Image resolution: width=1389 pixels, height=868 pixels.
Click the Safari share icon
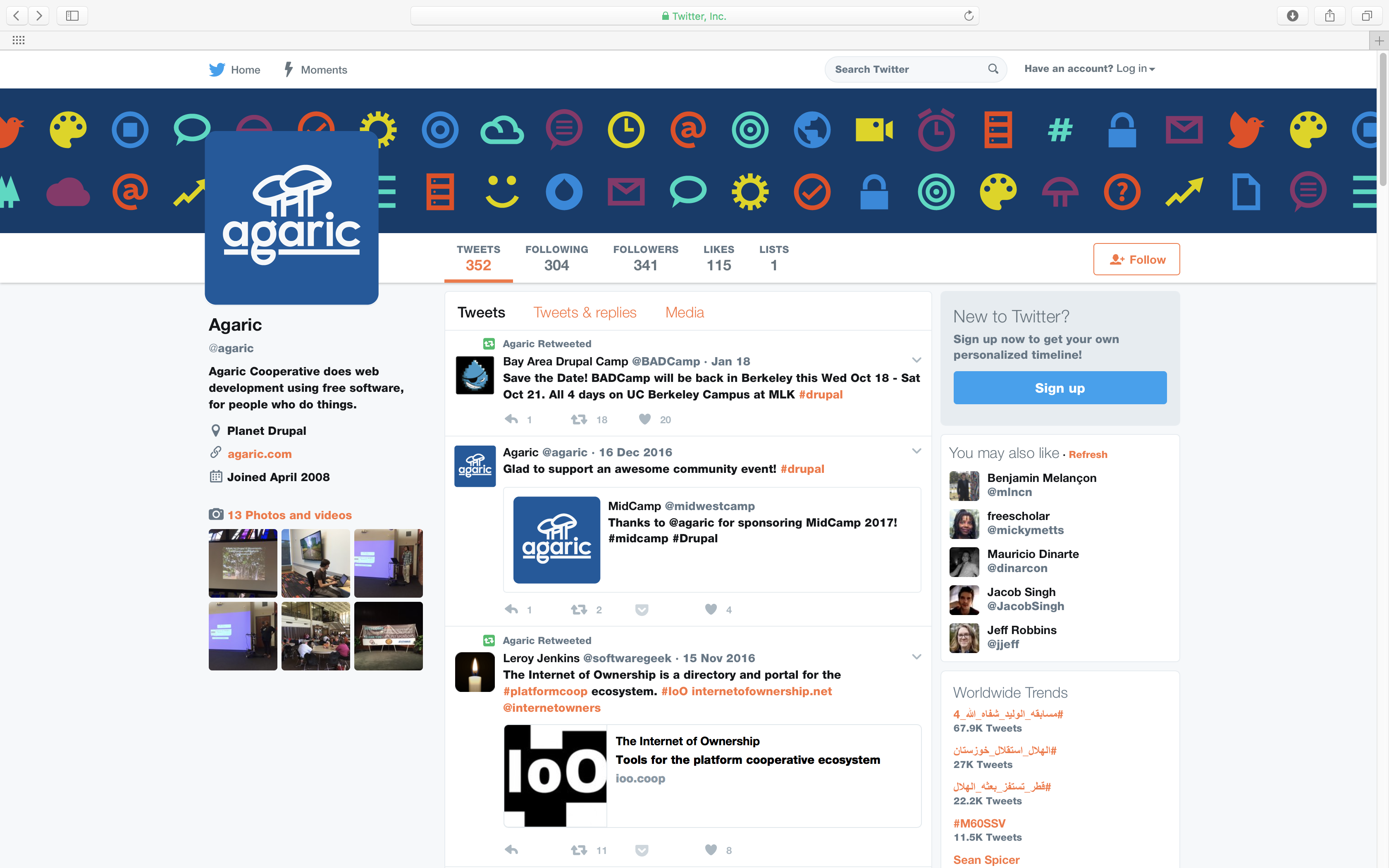tap(1329, 16)
